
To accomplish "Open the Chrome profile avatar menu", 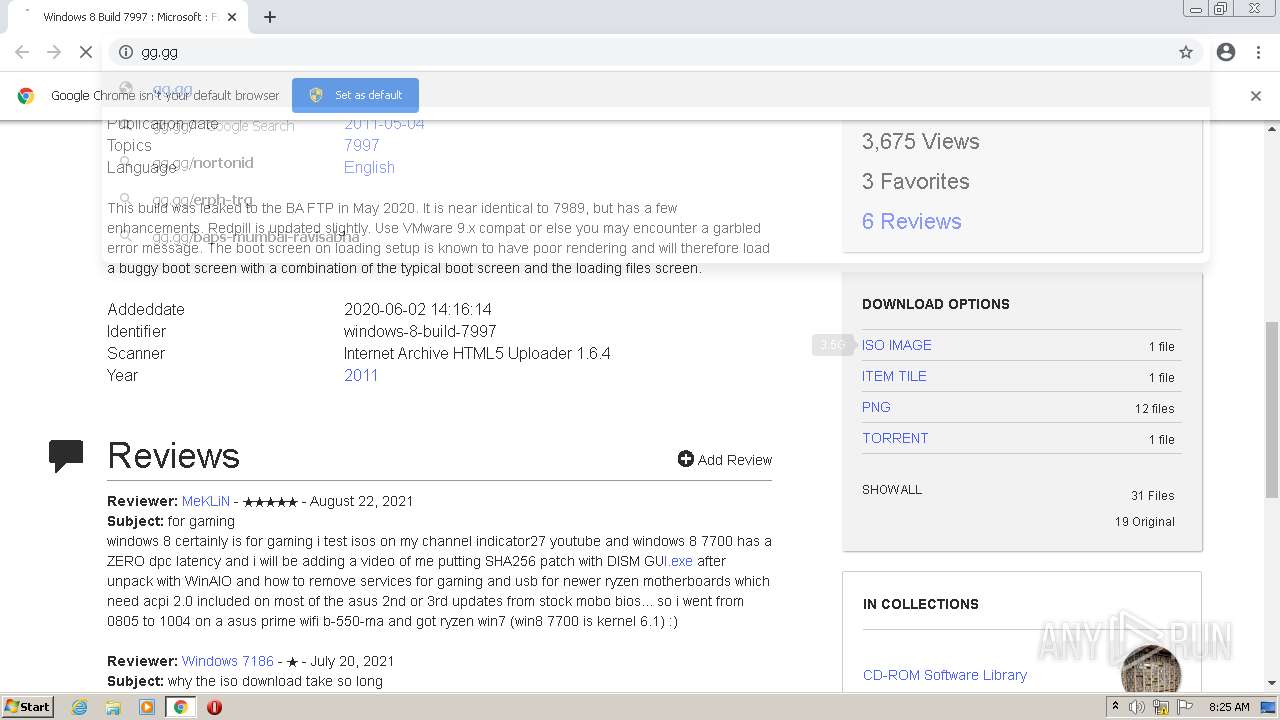I will click(x=1226, y=52).
